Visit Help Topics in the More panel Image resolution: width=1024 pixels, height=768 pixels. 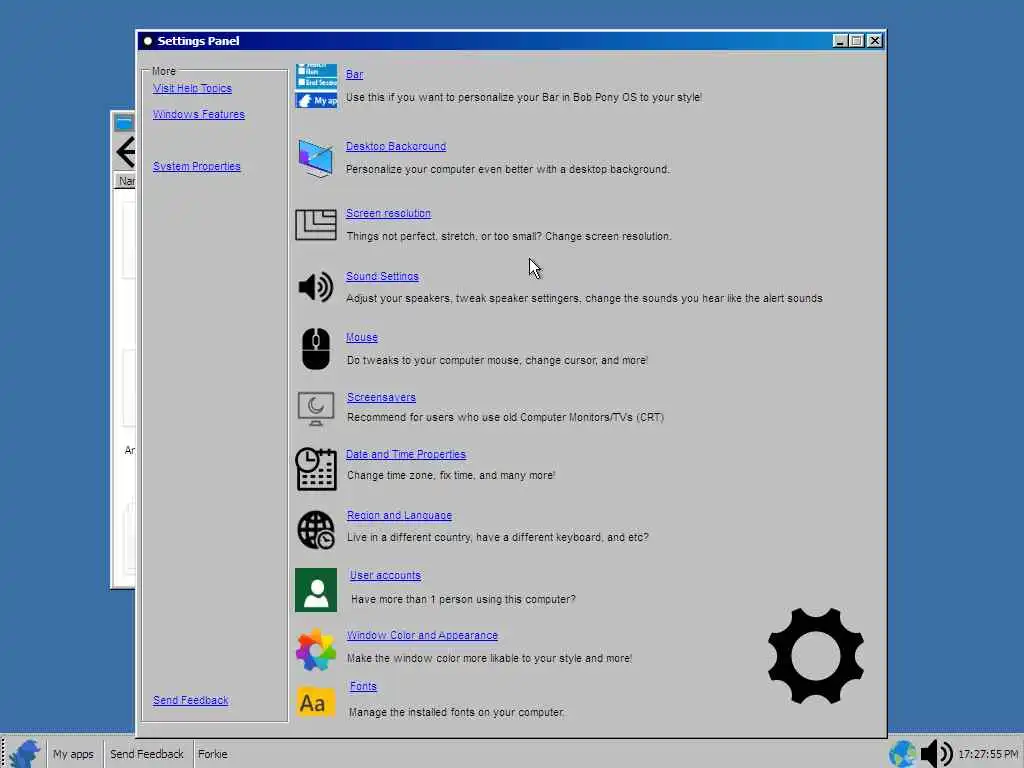pyautogui.click(x=192, y=89)
